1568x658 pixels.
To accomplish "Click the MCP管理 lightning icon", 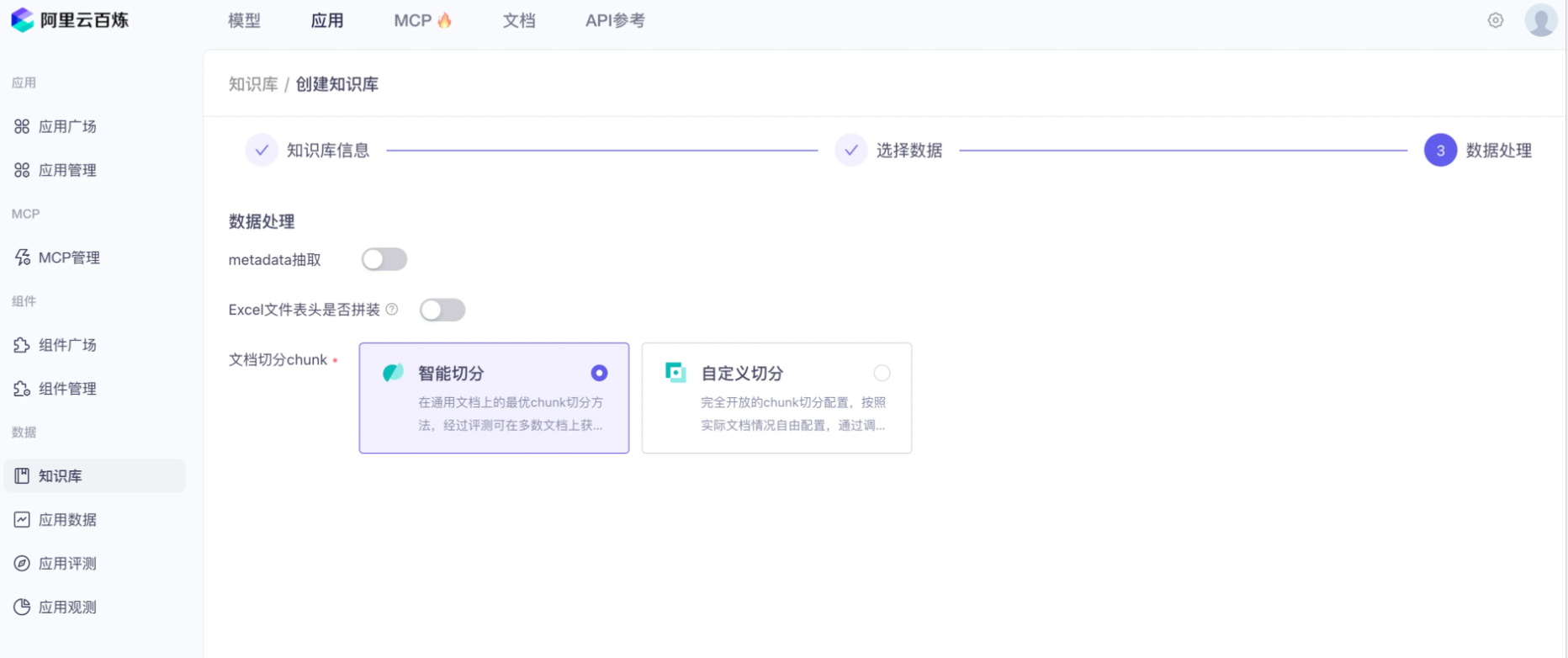I will click(x=22, y=257).
